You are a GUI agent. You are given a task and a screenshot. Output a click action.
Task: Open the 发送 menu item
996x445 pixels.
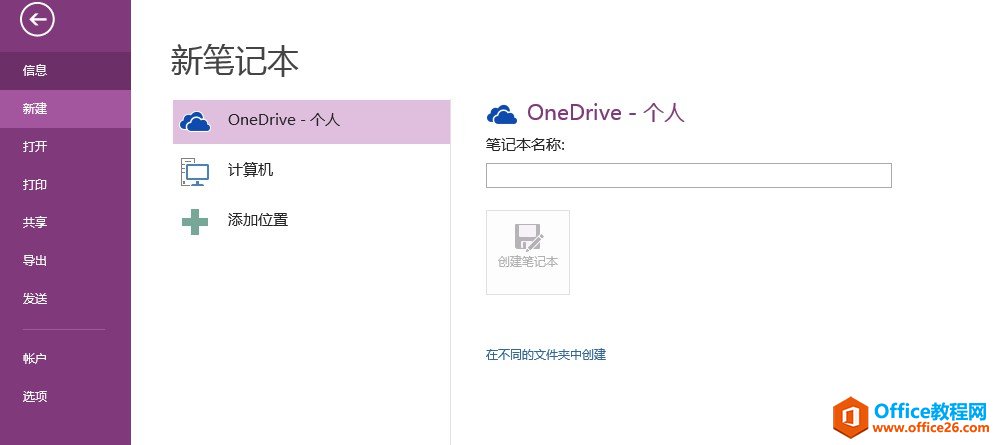point(35,299)
